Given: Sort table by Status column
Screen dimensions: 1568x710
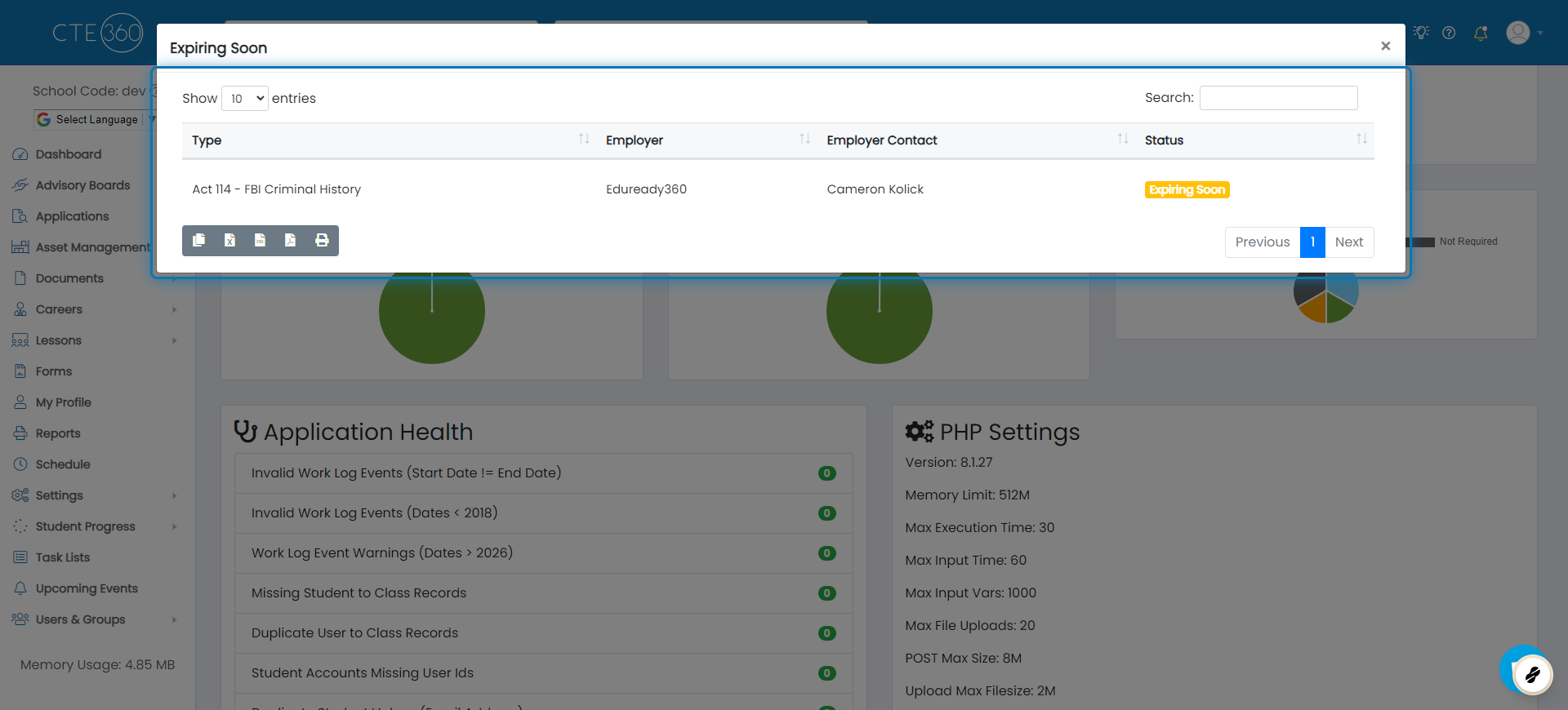Looking at the screenshot, I should [1254, 140].
